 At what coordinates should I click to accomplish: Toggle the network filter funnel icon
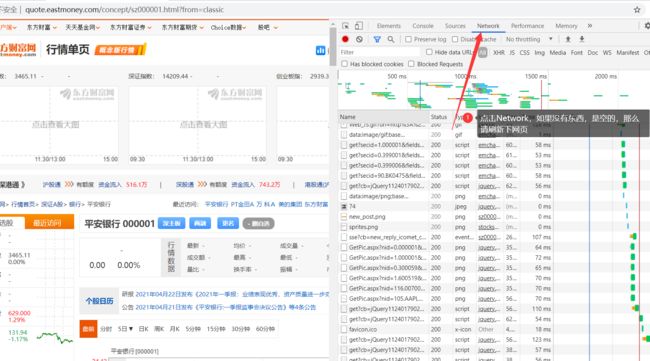pyautogui.click(x=377, y=39)
